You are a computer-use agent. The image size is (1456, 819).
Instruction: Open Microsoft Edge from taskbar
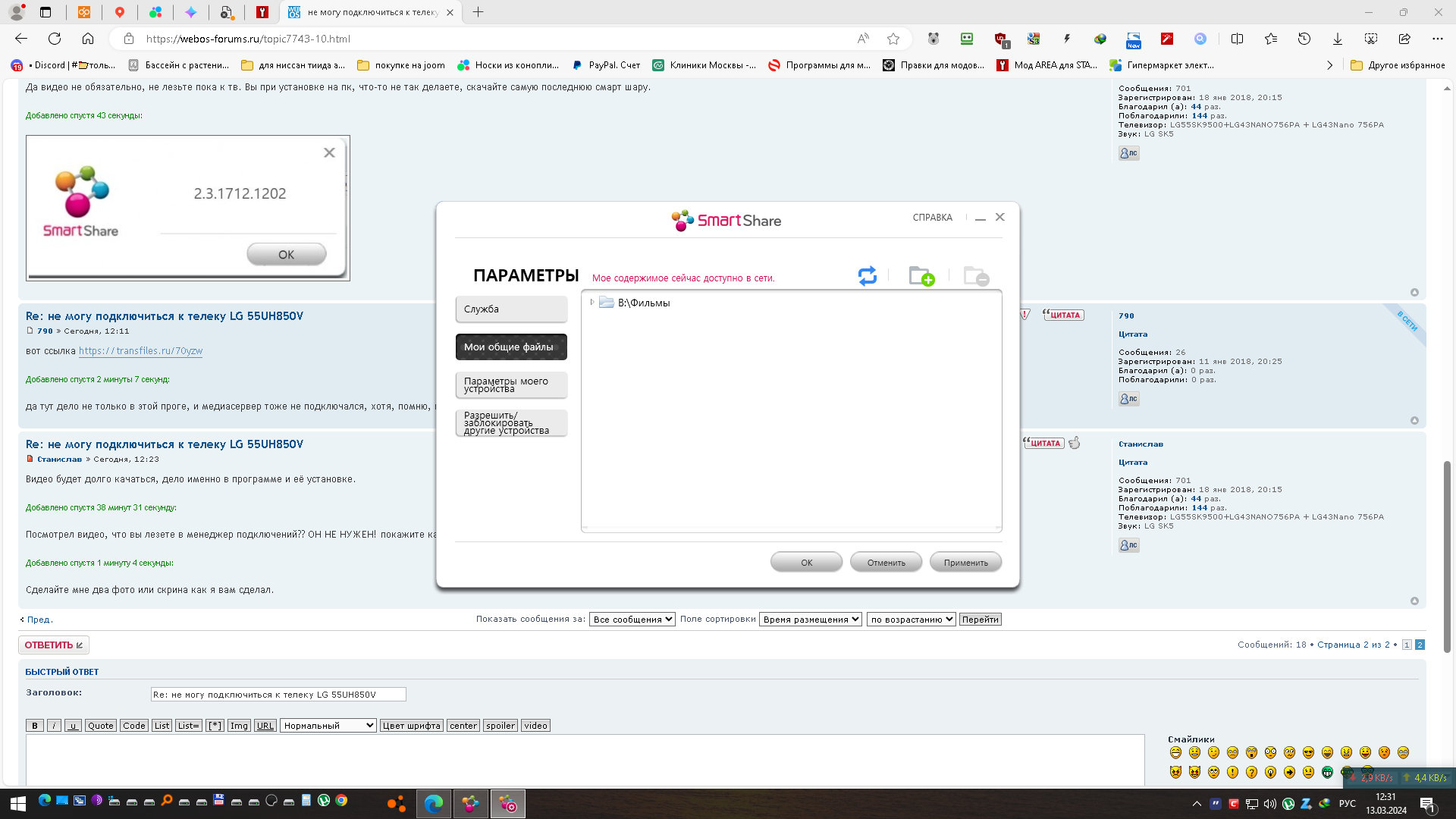[x=433, y=804]
